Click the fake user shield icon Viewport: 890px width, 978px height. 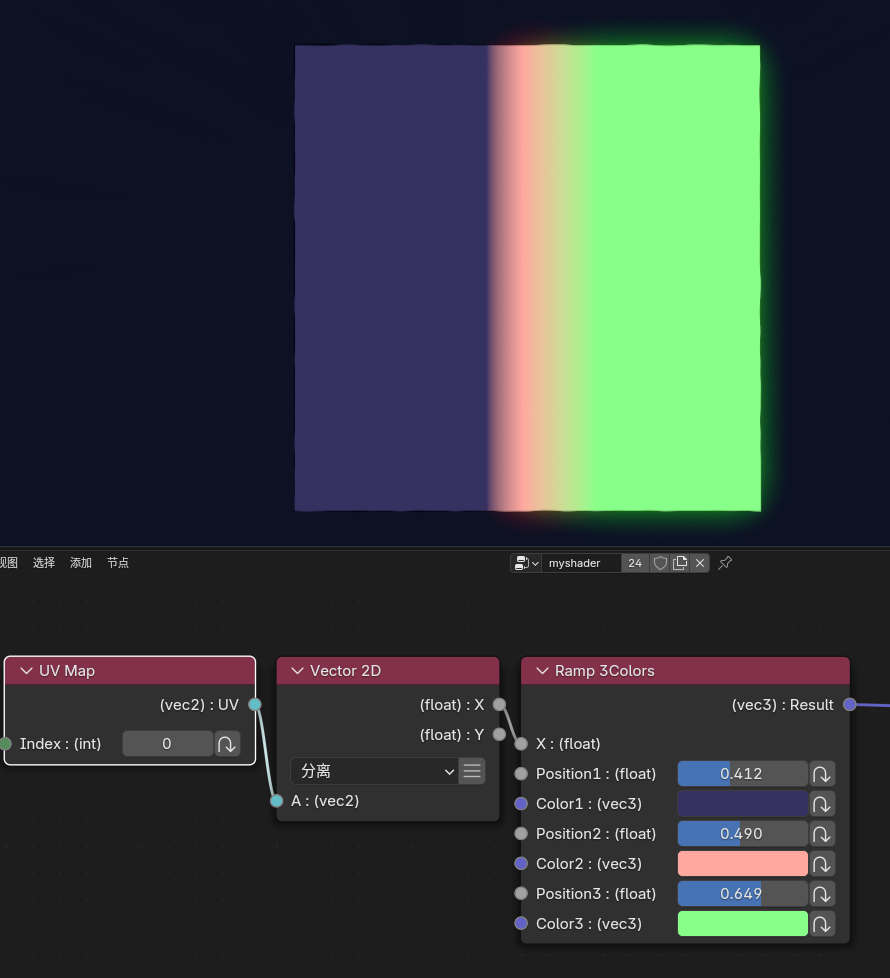click(660, 563)
